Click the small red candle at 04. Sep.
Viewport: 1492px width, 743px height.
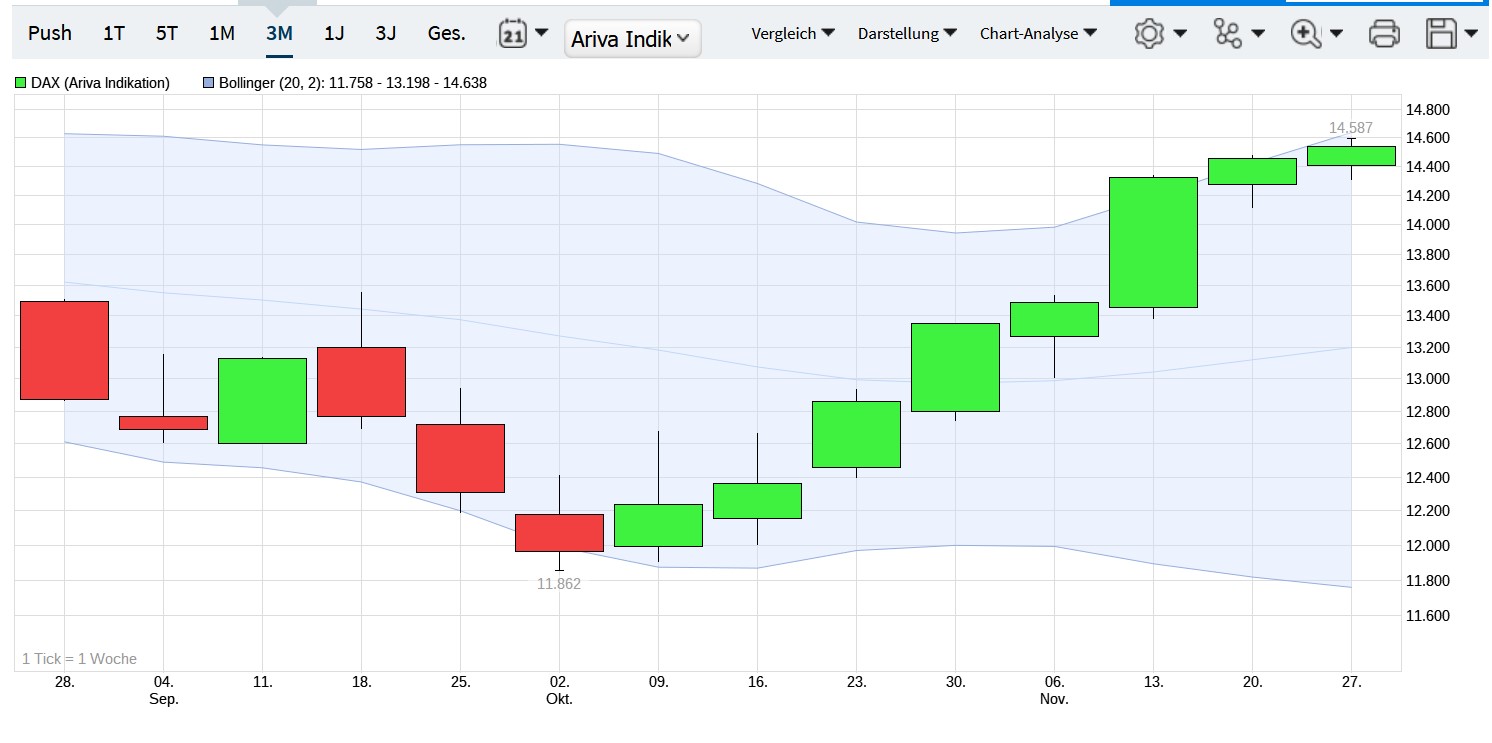[163, 423]
